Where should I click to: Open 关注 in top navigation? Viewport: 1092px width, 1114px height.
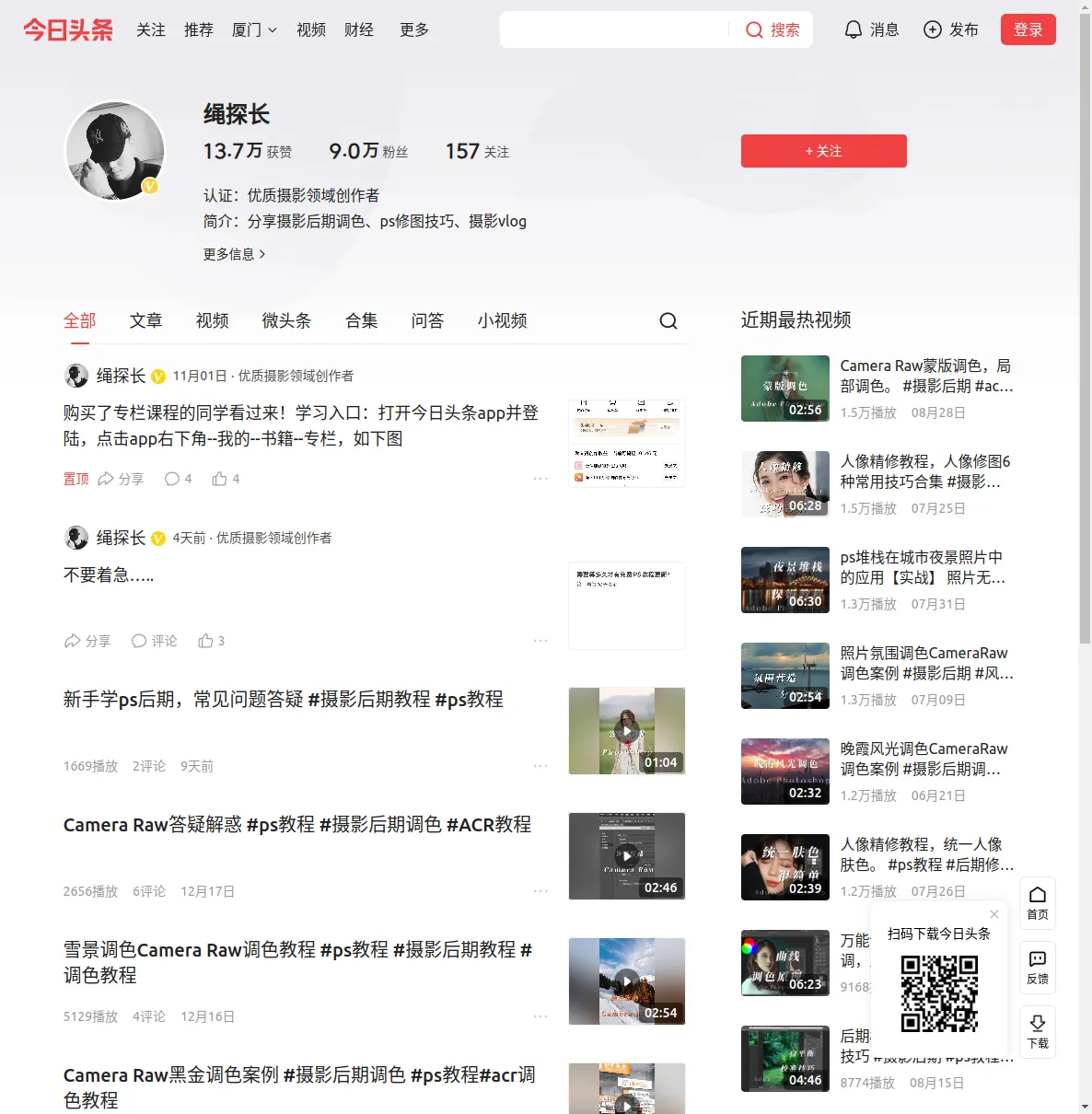click(x=151, y=29)
